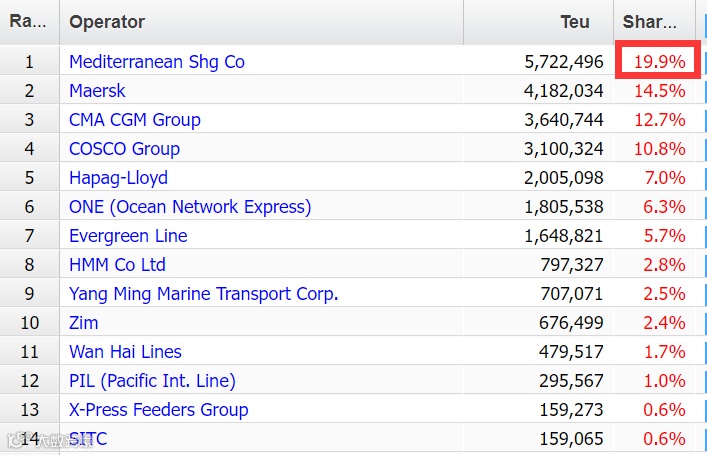Select Teu value 707,071
The image size is (707, 455).
click(572, 294)
